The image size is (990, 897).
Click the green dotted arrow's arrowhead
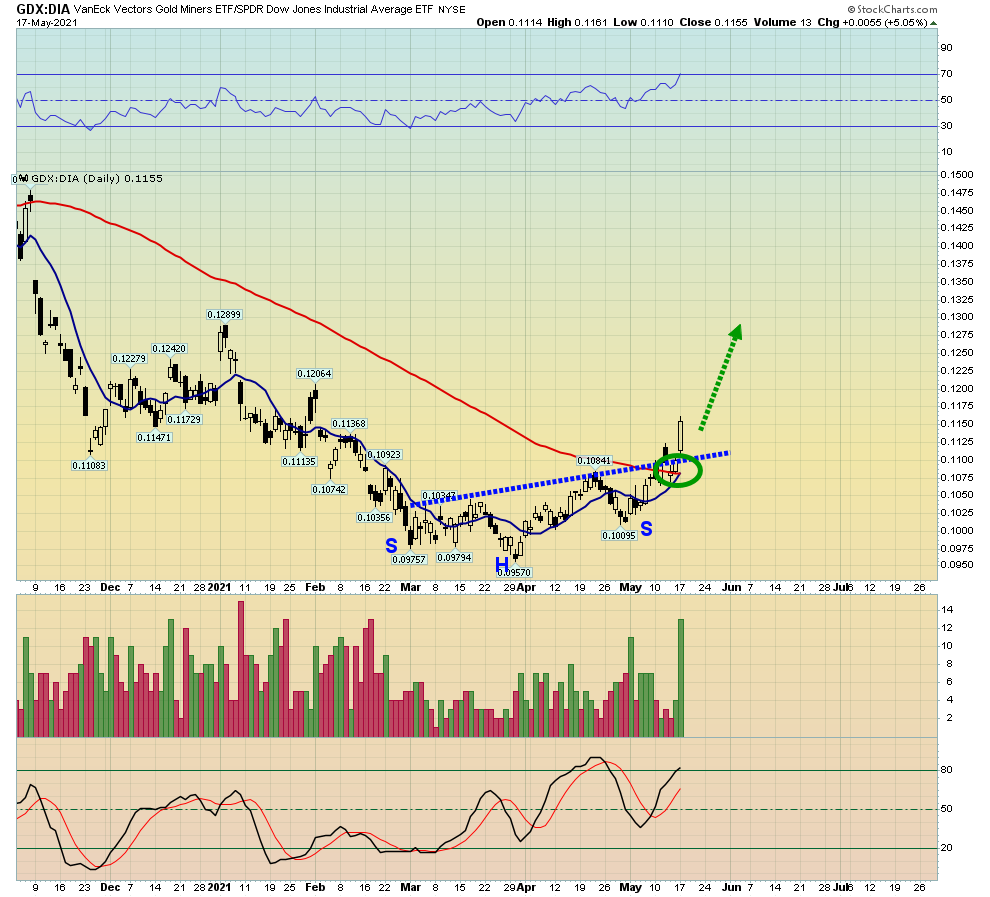click(x=737, y=332)
